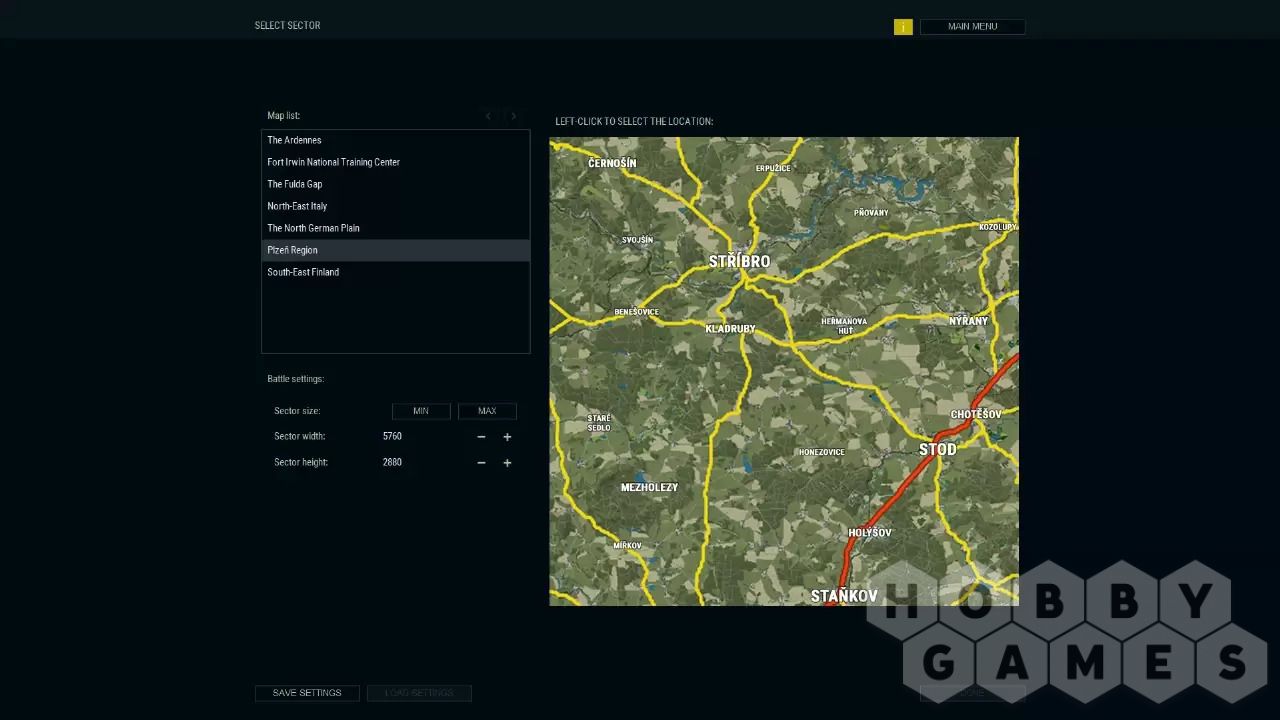Increase sector height with plus

[x=507, y=463]
